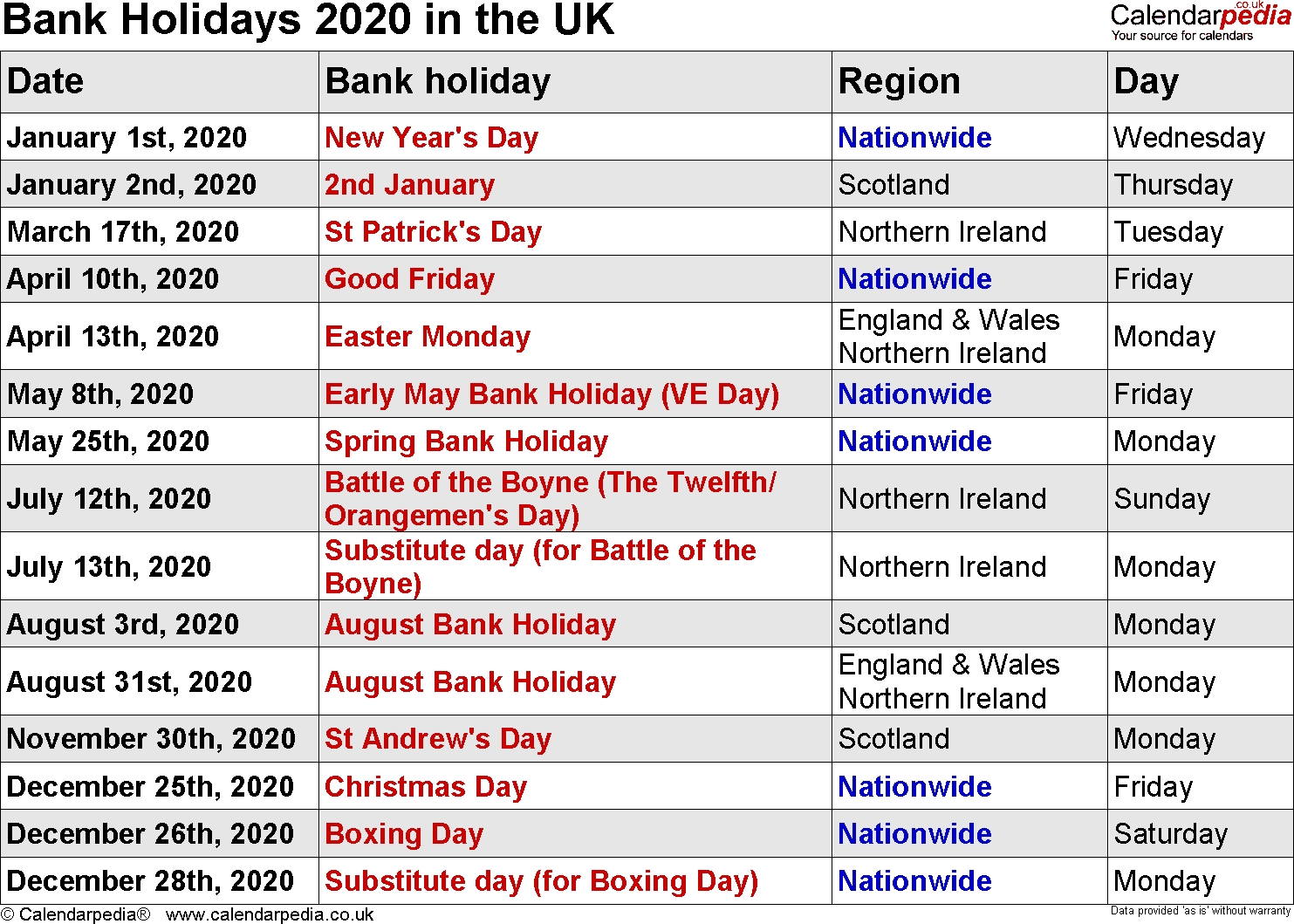This screenshot has width=1294, height=924.
Task: Open the Boxing Day entry
Action: (404, 834)
